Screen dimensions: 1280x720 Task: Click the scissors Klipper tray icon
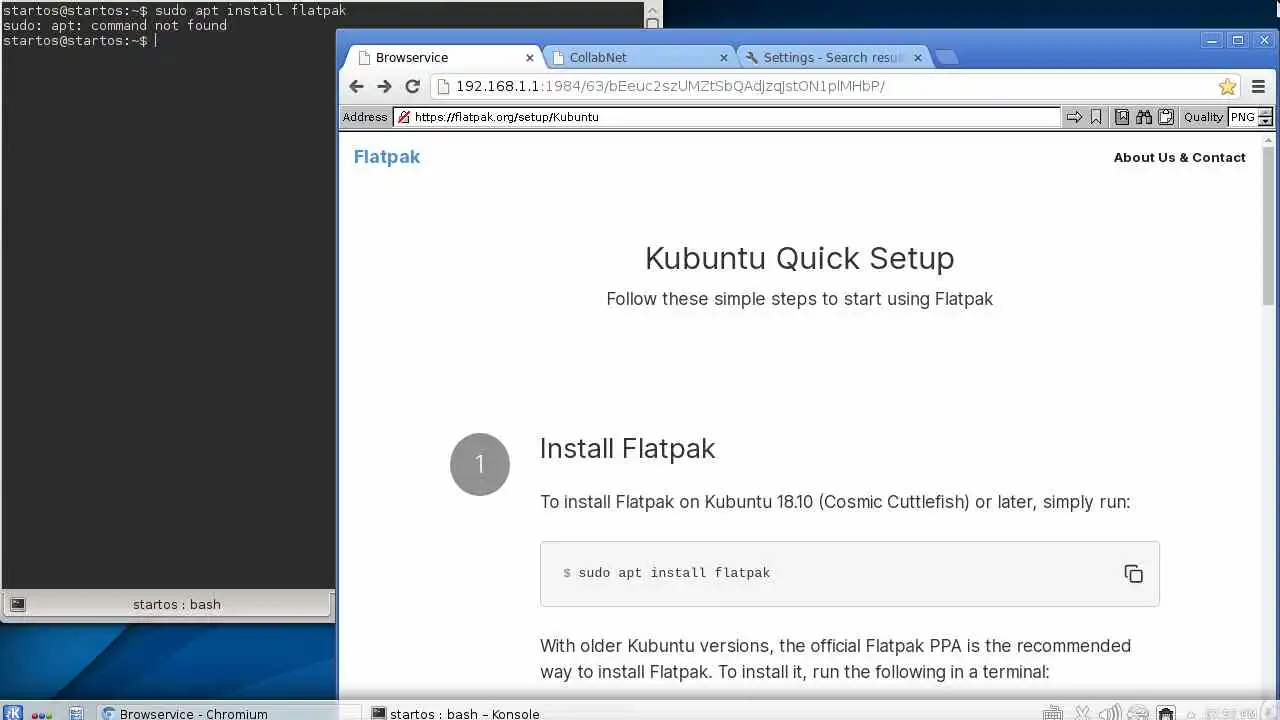(1082, 713)
